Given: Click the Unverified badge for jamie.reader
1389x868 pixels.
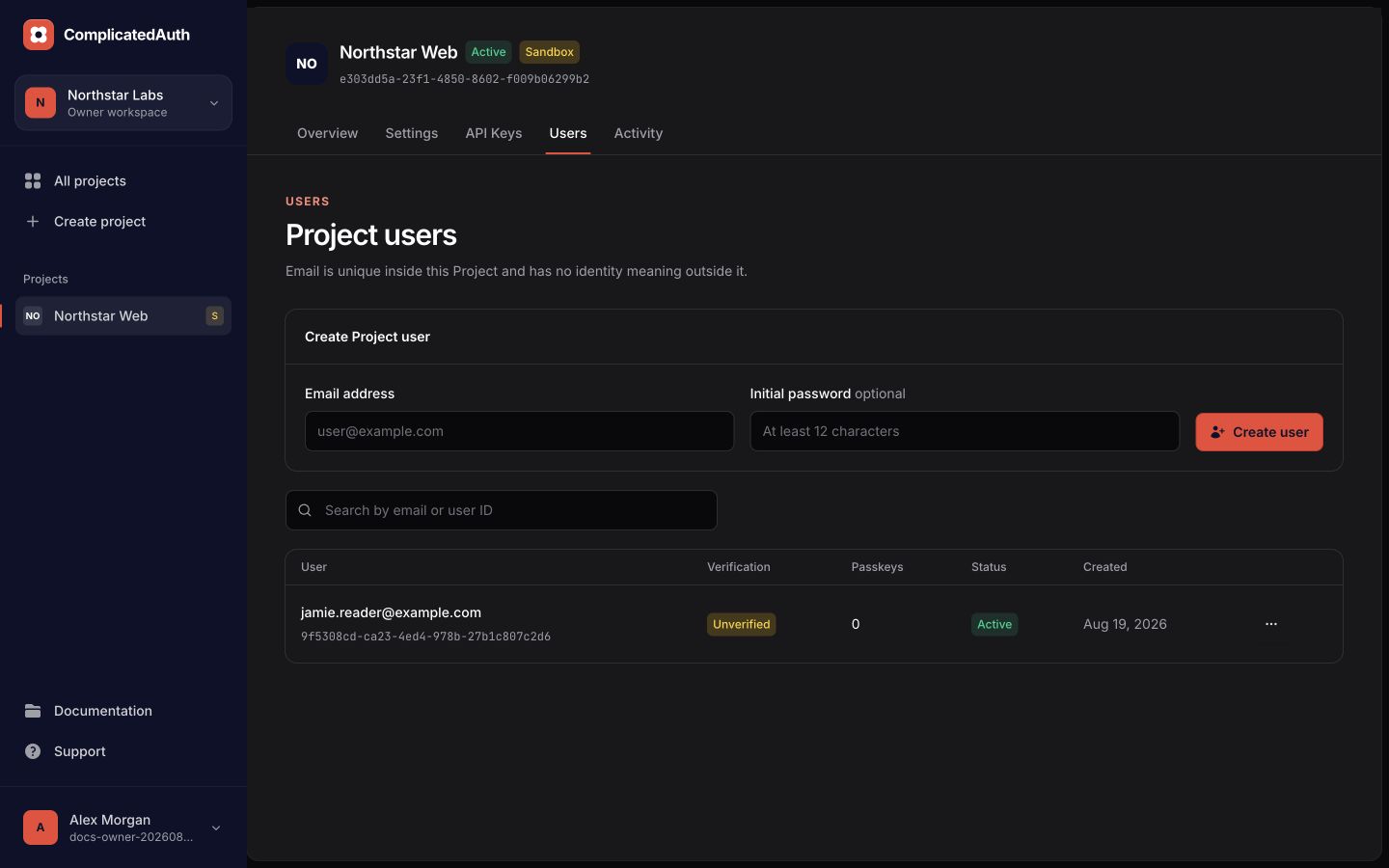Looking at the screenshot, I should pos(741,624).
